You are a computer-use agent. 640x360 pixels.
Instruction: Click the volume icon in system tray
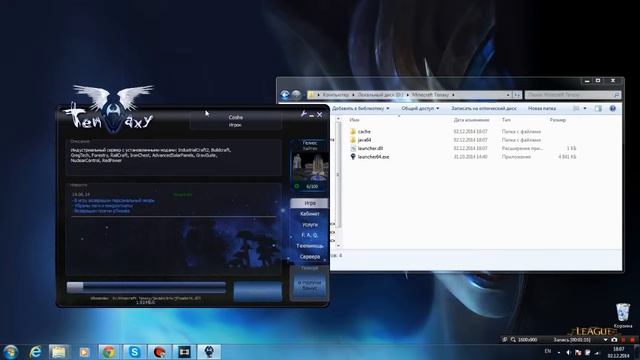click(568, 352)
